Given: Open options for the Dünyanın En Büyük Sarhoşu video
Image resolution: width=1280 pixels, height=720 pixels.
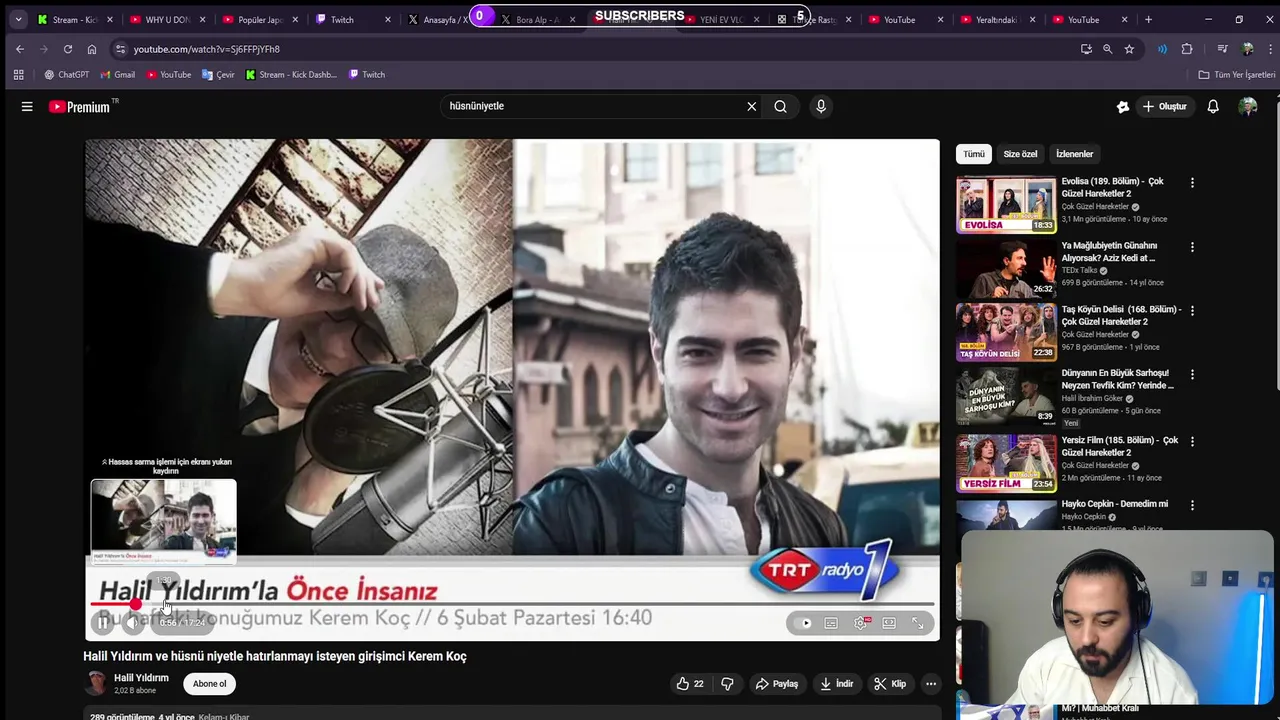Looking at the screenshot, I should (x=1192, y=375).
